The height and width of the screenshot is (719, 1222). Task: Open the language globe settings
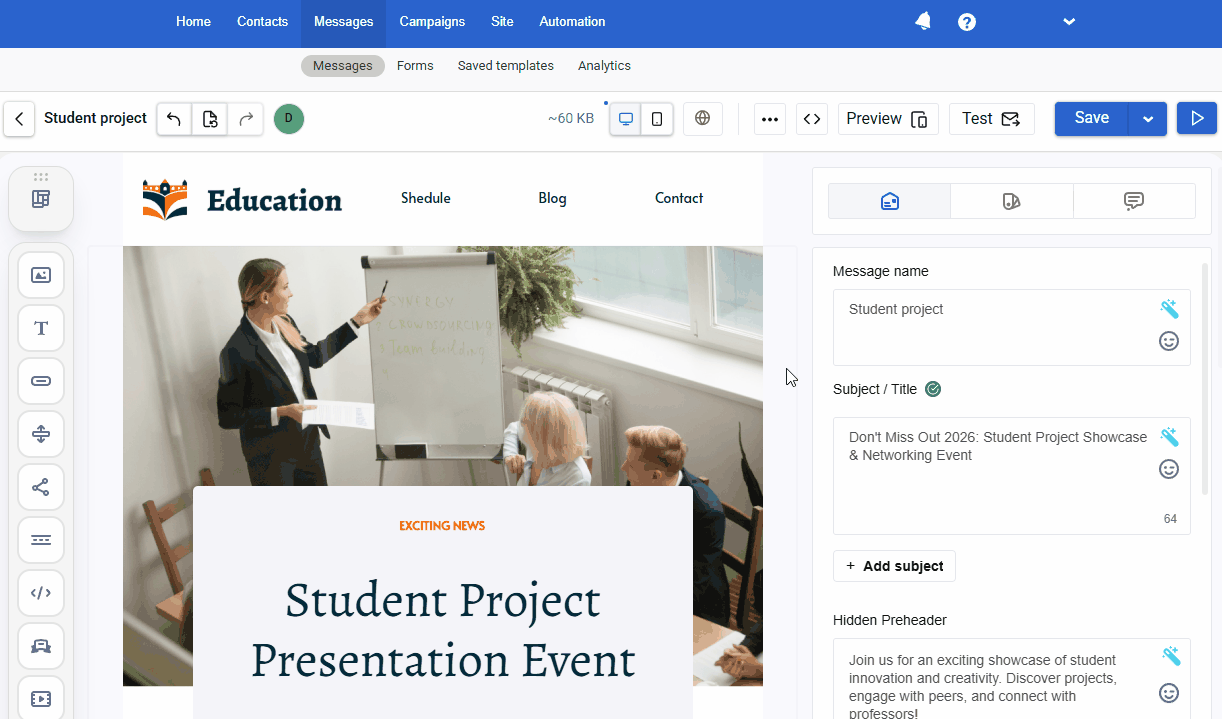[703, 118]
